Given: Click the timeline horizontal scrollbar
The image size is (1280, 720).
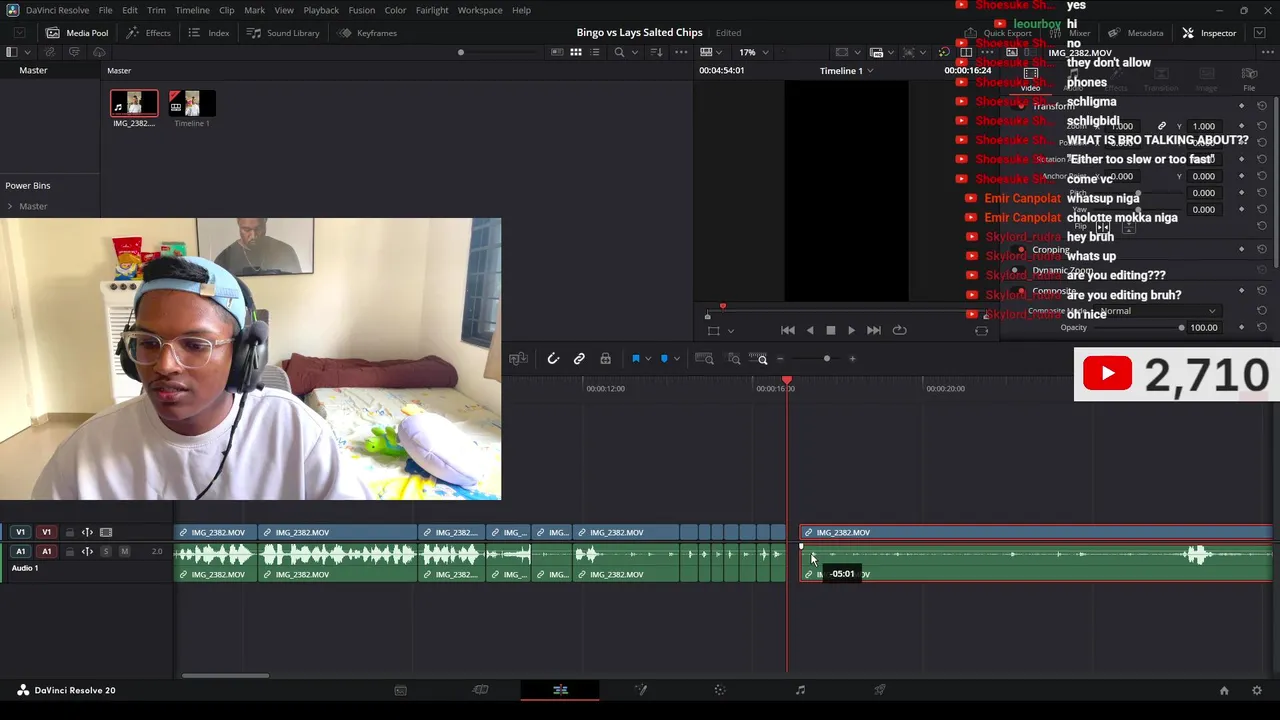Looking at the screenshot, I should (x=225, y=676).
